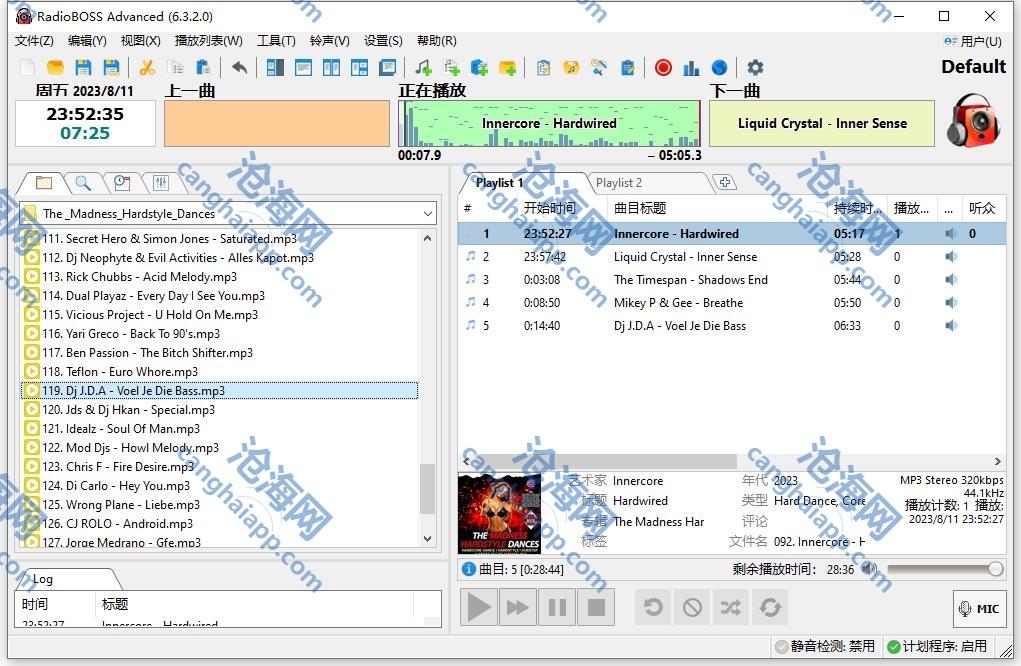Screen dimensions: 1021x666
Task: Click the scissors cut icon
Action: [147, 68]
